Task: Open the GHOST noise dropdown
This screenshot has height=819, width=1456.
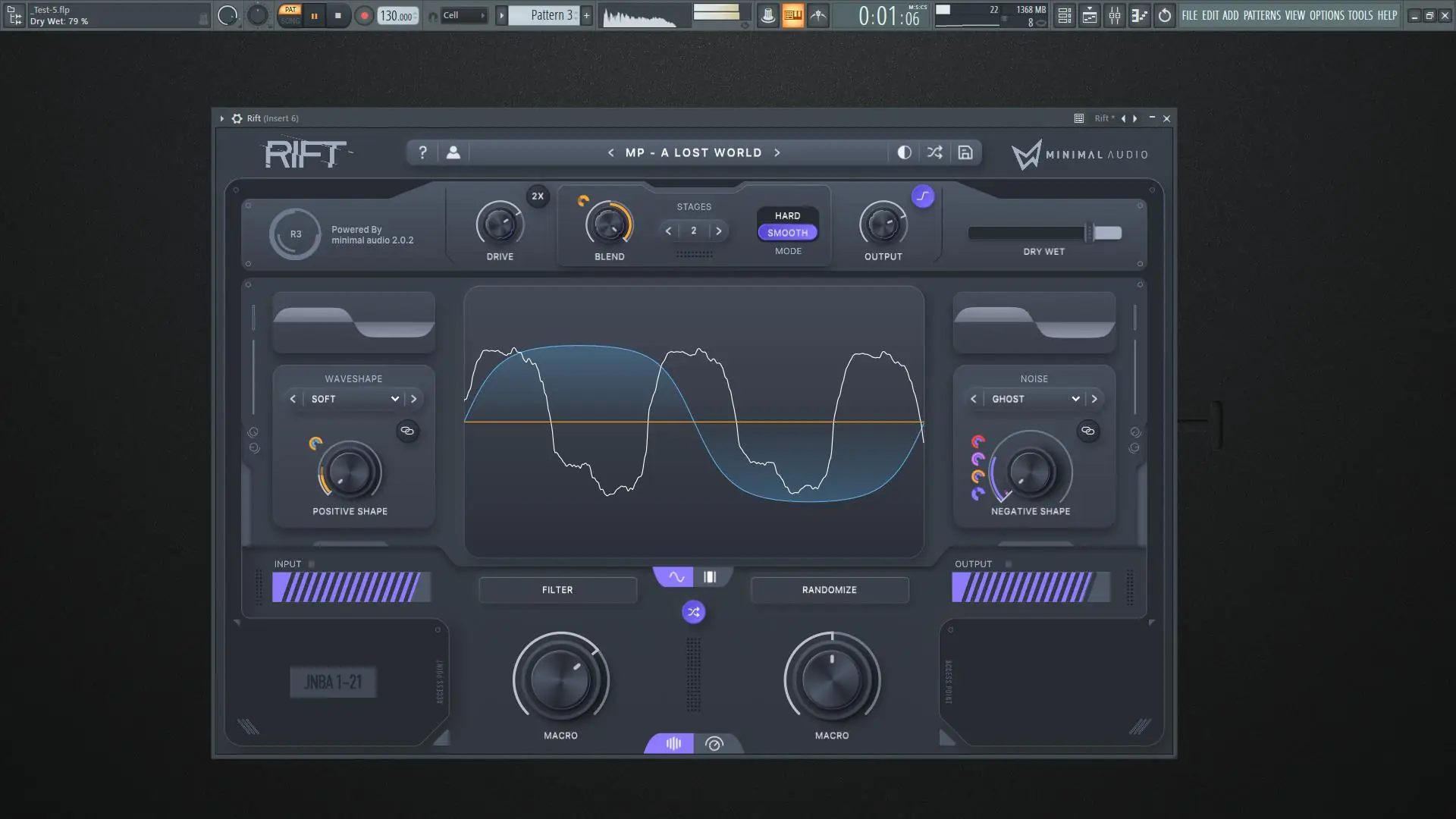Action: (1034, 399)
